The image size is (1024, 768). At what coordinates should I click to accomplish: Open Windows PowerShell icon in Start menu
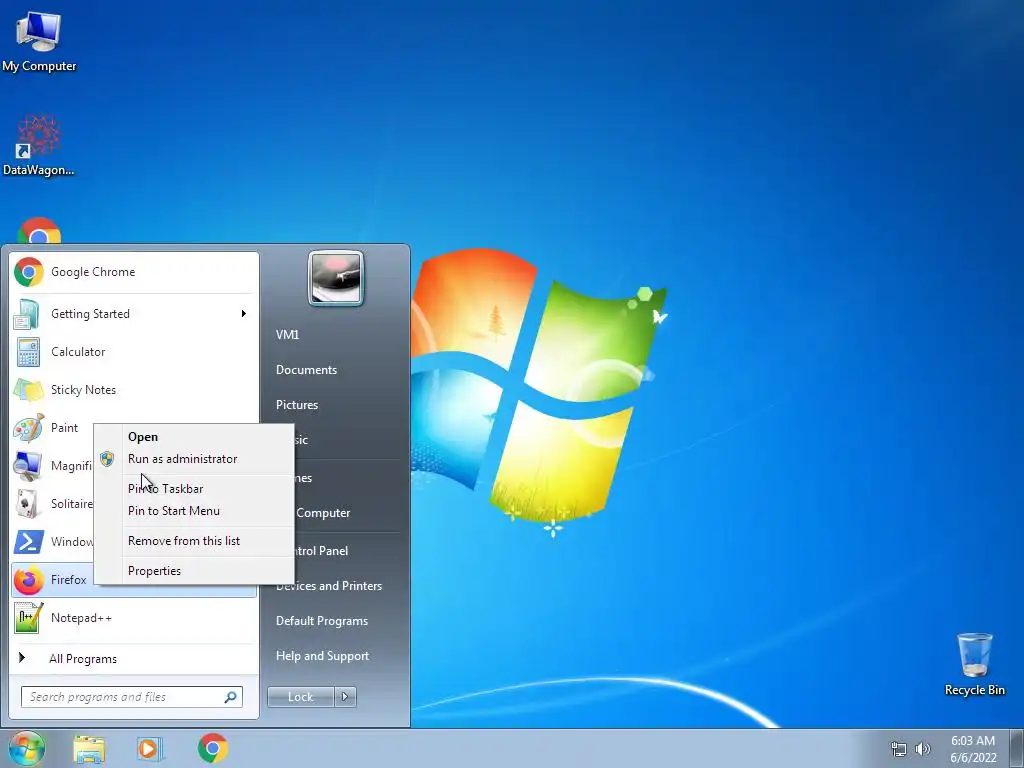pos(28,542)
